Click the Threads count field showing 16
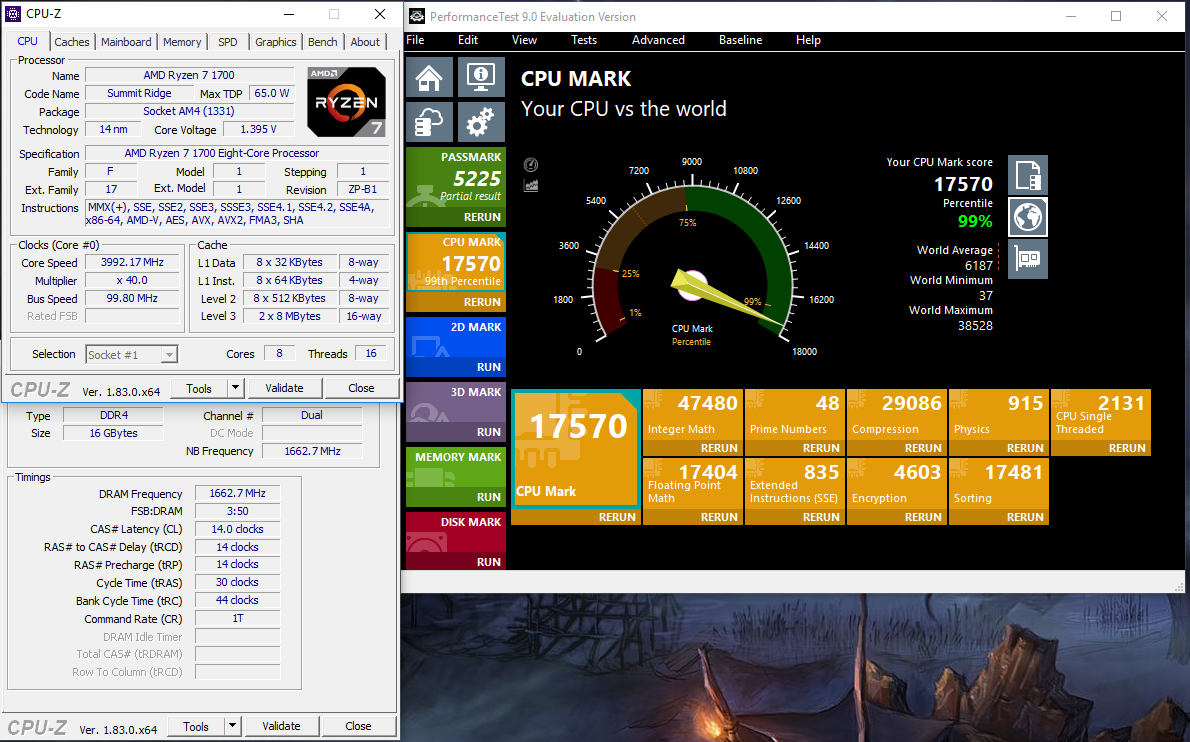This screenshot has height=742, width=1190. point(371,354)
